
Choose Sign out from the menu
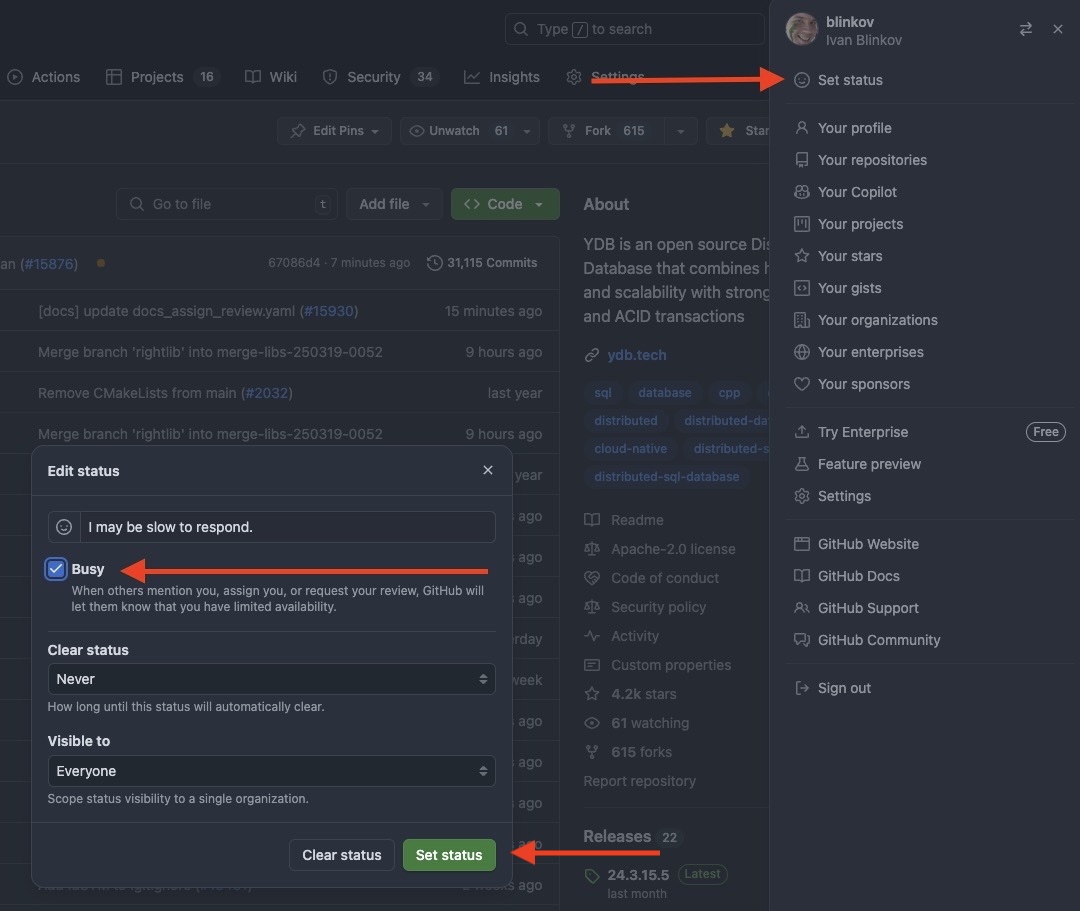pyautogui.click(x=844, y=688)
